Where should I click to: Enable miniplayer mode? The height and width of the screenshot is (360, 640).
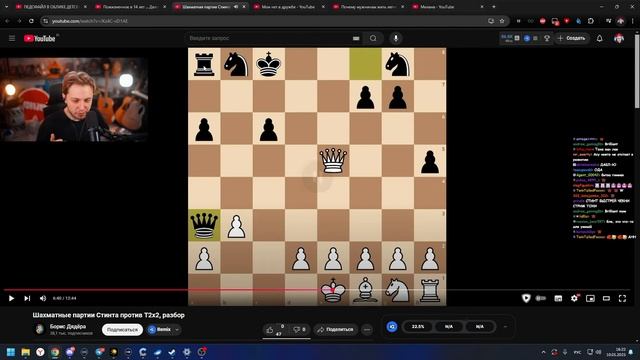[590, 298]
